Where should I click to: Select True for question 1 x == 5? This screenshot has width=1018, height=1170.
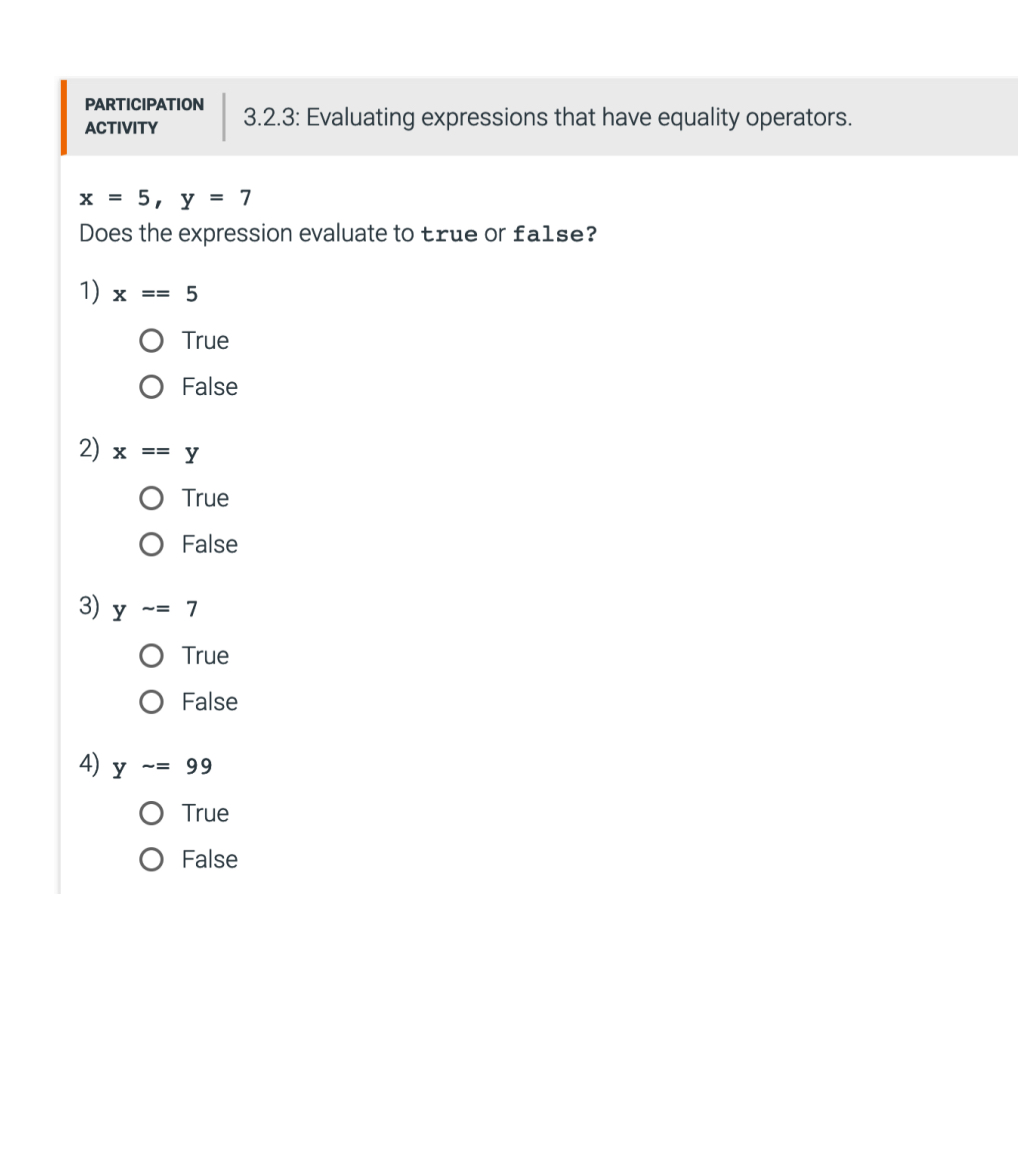(x=151, y=340)
